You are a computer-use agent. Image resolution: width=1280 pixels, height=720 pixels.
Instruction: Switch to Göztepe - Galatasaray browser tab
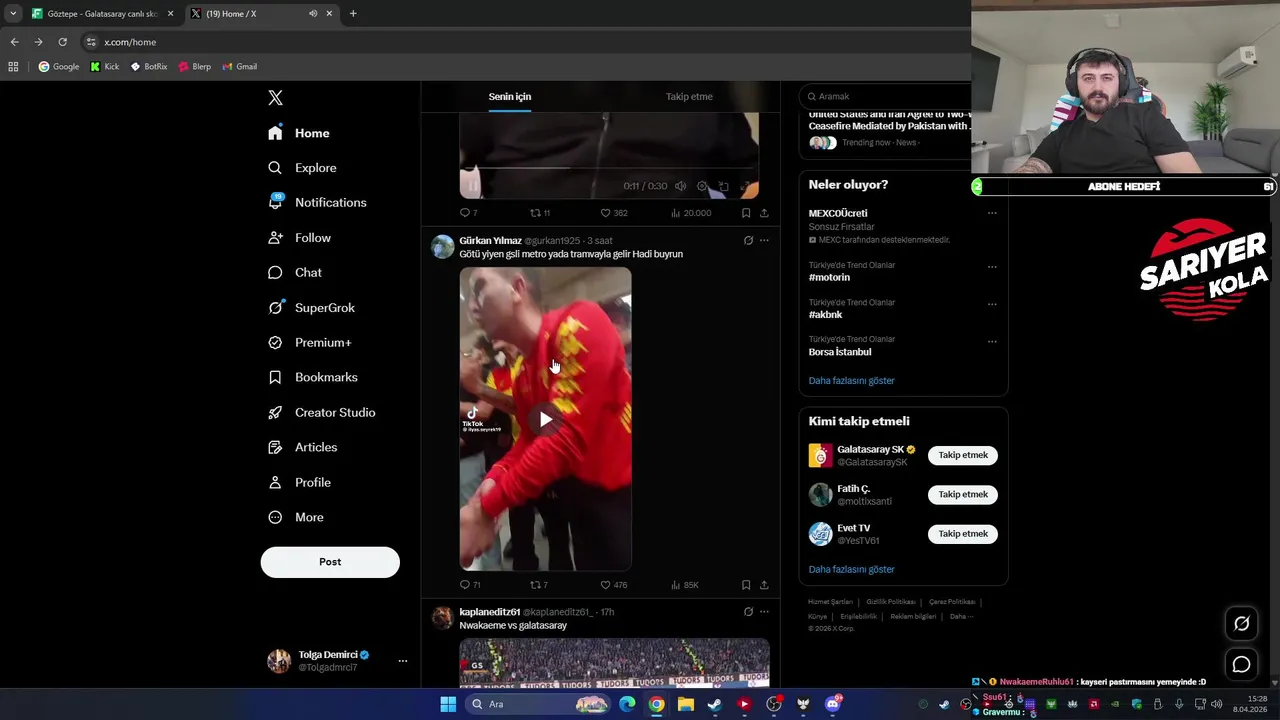click(x=101, y=14)
